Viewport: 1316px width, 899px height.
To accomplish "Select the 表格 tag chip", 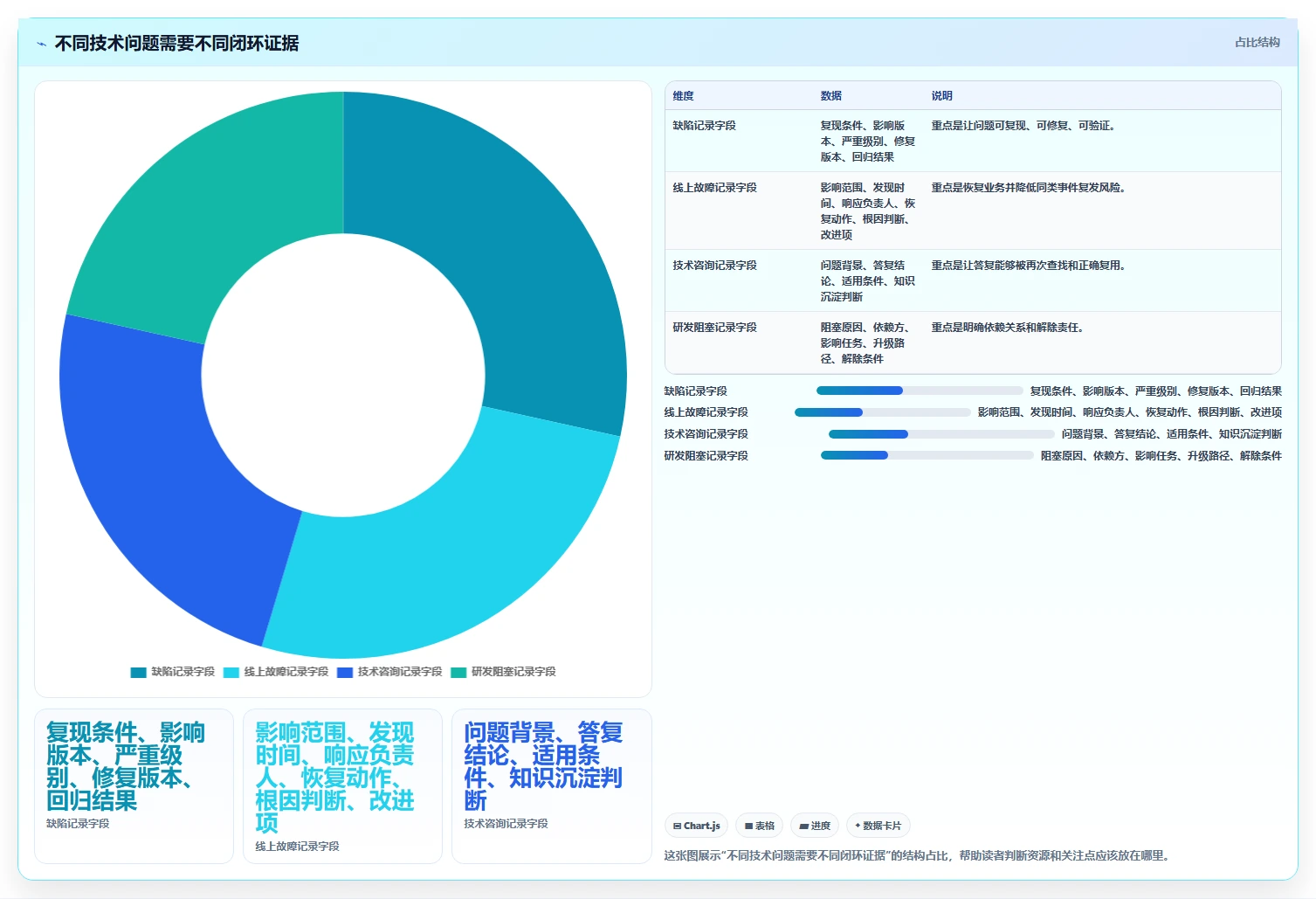I will point(759,826).
